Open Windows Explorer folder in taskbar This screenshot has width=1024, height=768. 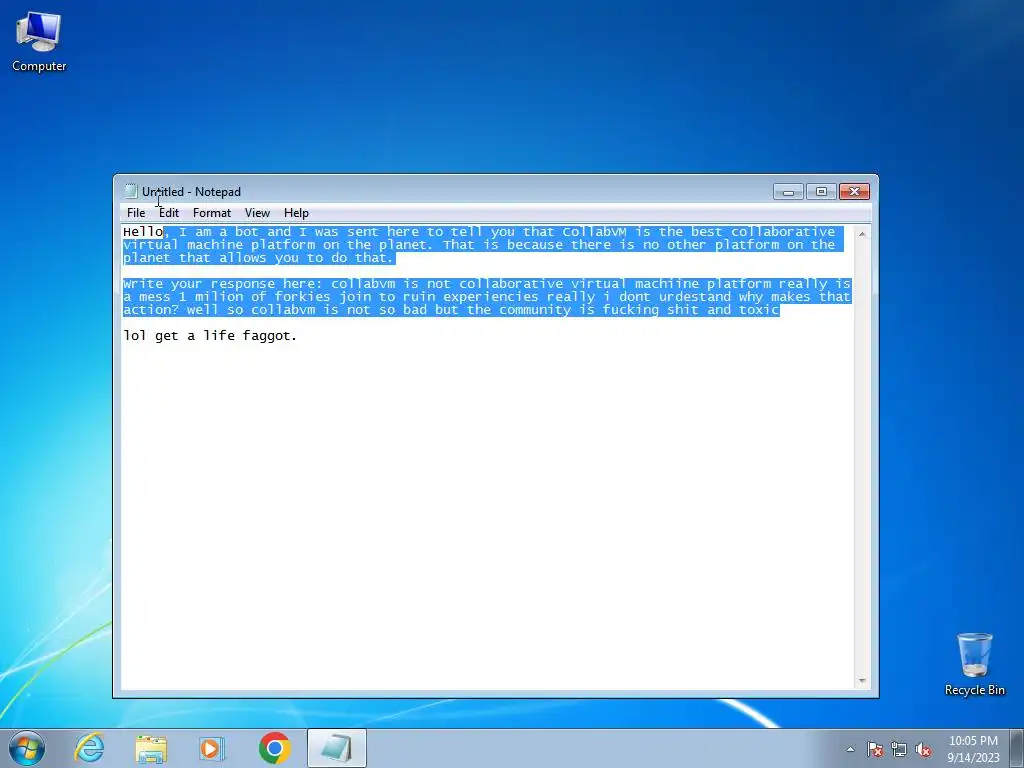click(151, 748)
